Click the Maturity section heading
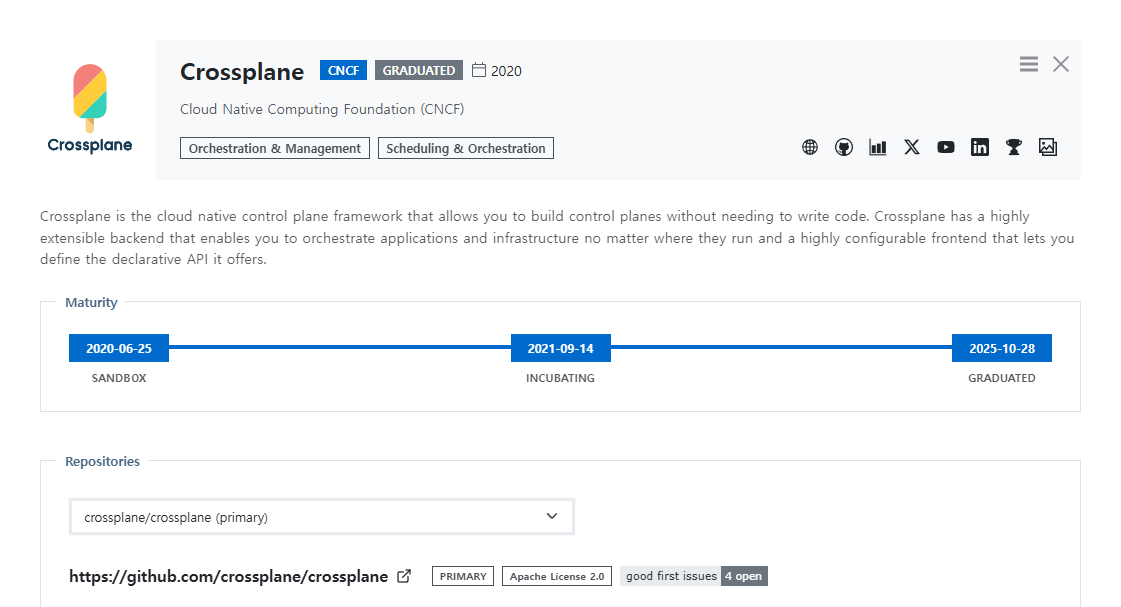Viewport: 1121px width, 607px height. [x=92, y=302]
